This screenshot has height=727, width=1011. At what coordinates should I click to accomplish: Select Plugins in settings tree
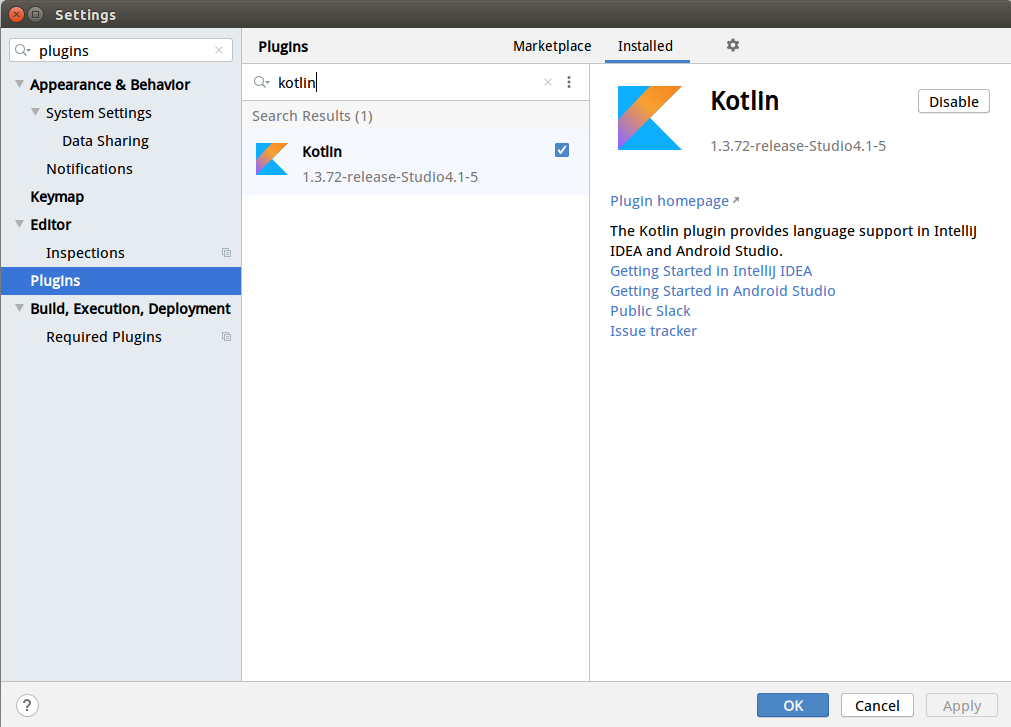tap(121, 280)
